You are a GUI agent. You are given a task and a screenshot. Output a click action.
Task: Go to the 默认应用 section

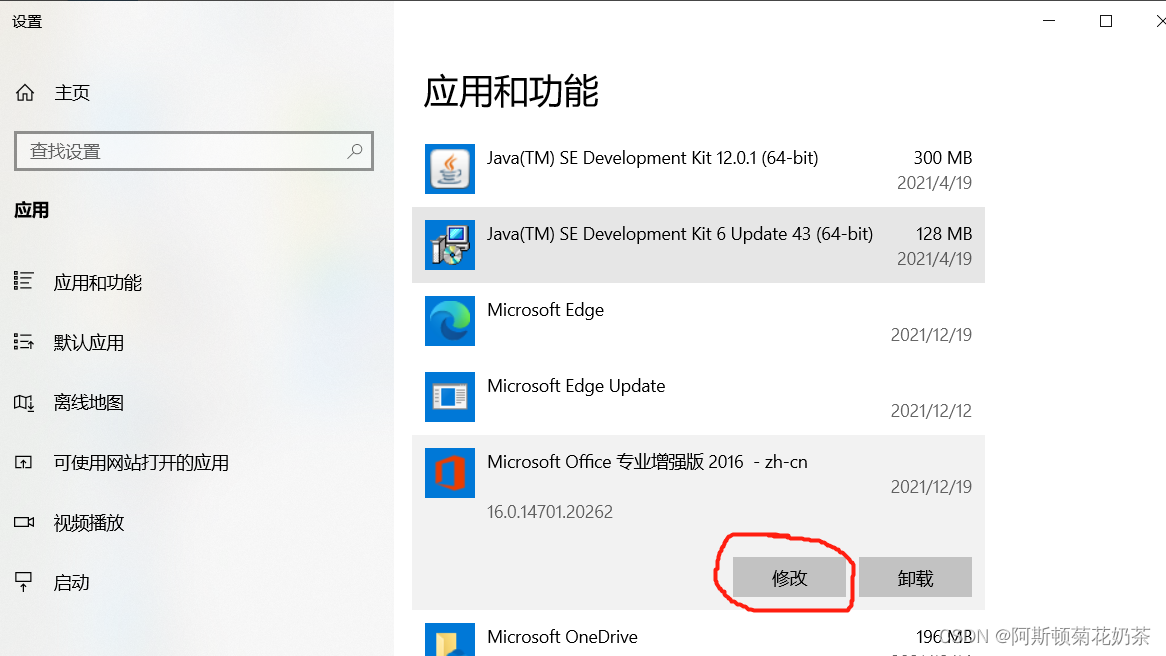[x=88, y=343]
